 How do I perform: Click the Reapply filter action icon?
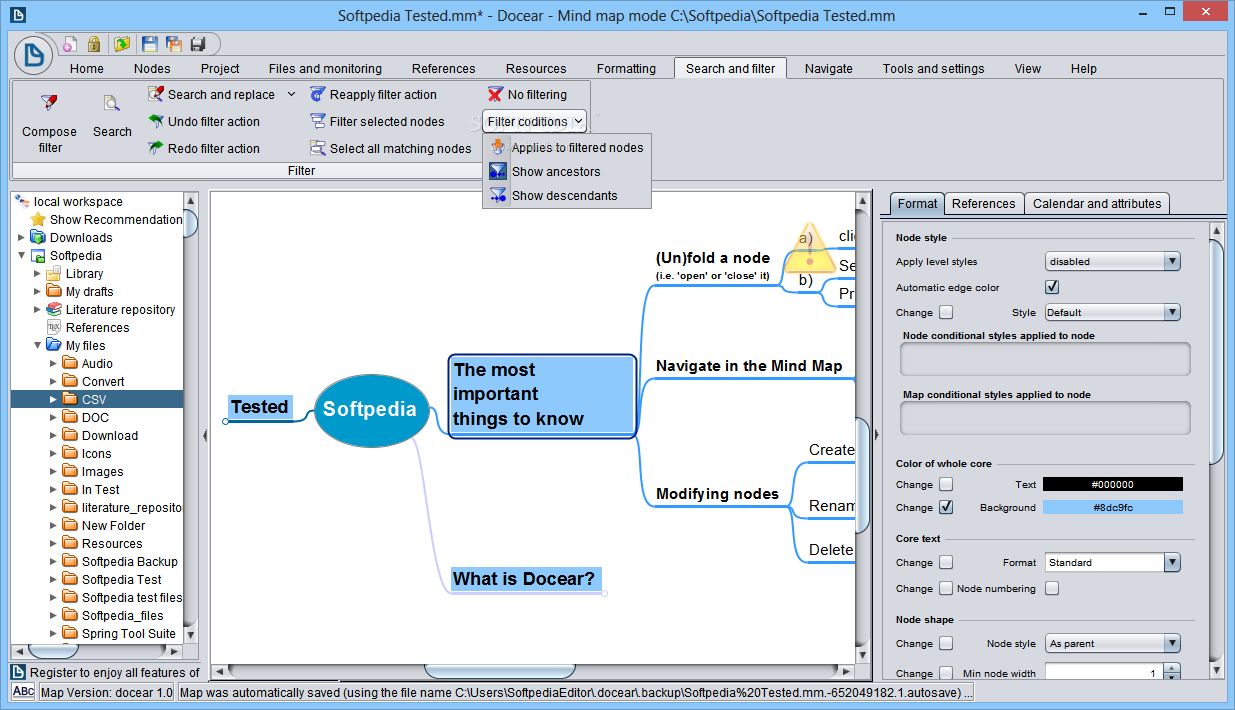(318, 94)
